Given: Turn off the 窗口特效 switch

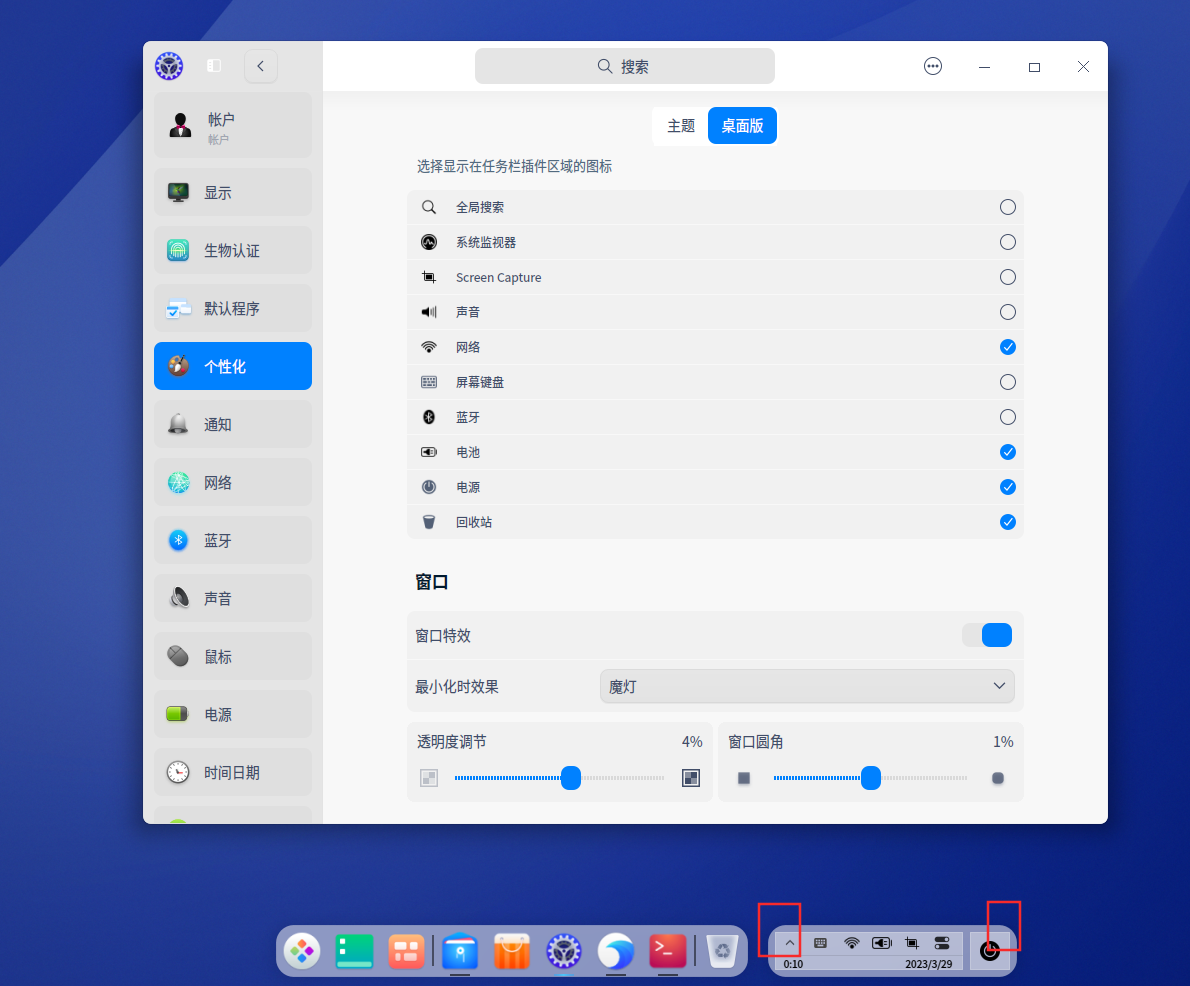Looking at the screenshot, I should pos(987,635).
